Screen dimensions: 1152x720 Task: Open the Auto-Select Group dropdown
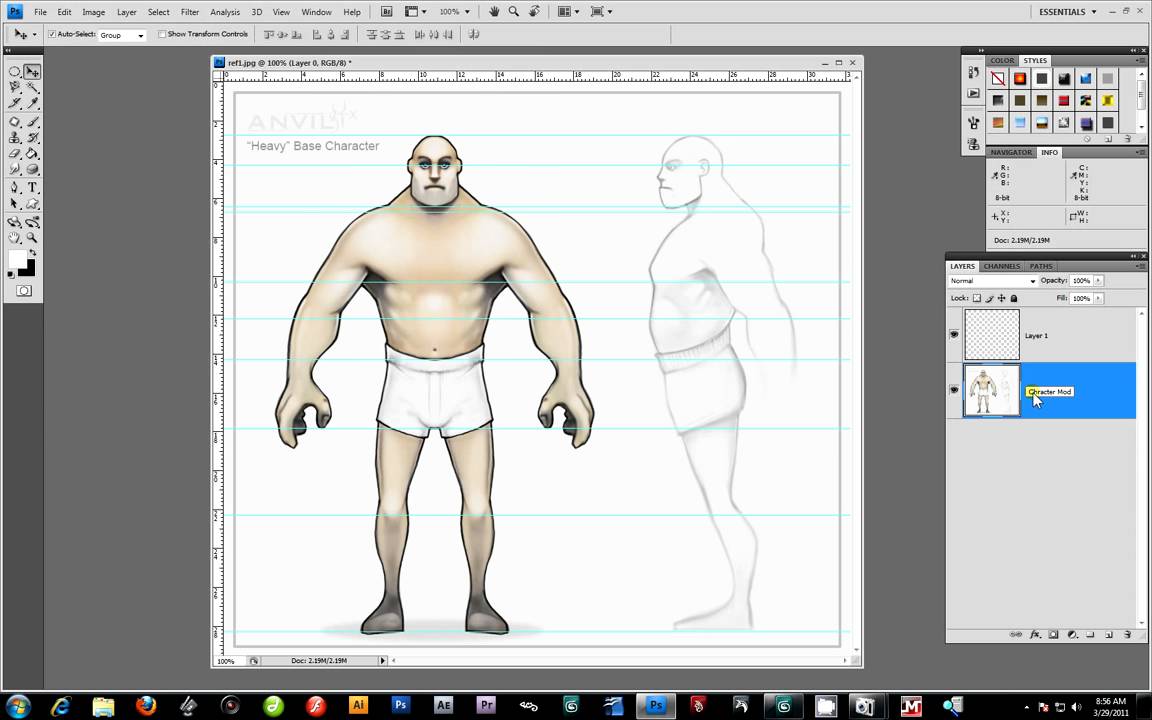[122, 35]
